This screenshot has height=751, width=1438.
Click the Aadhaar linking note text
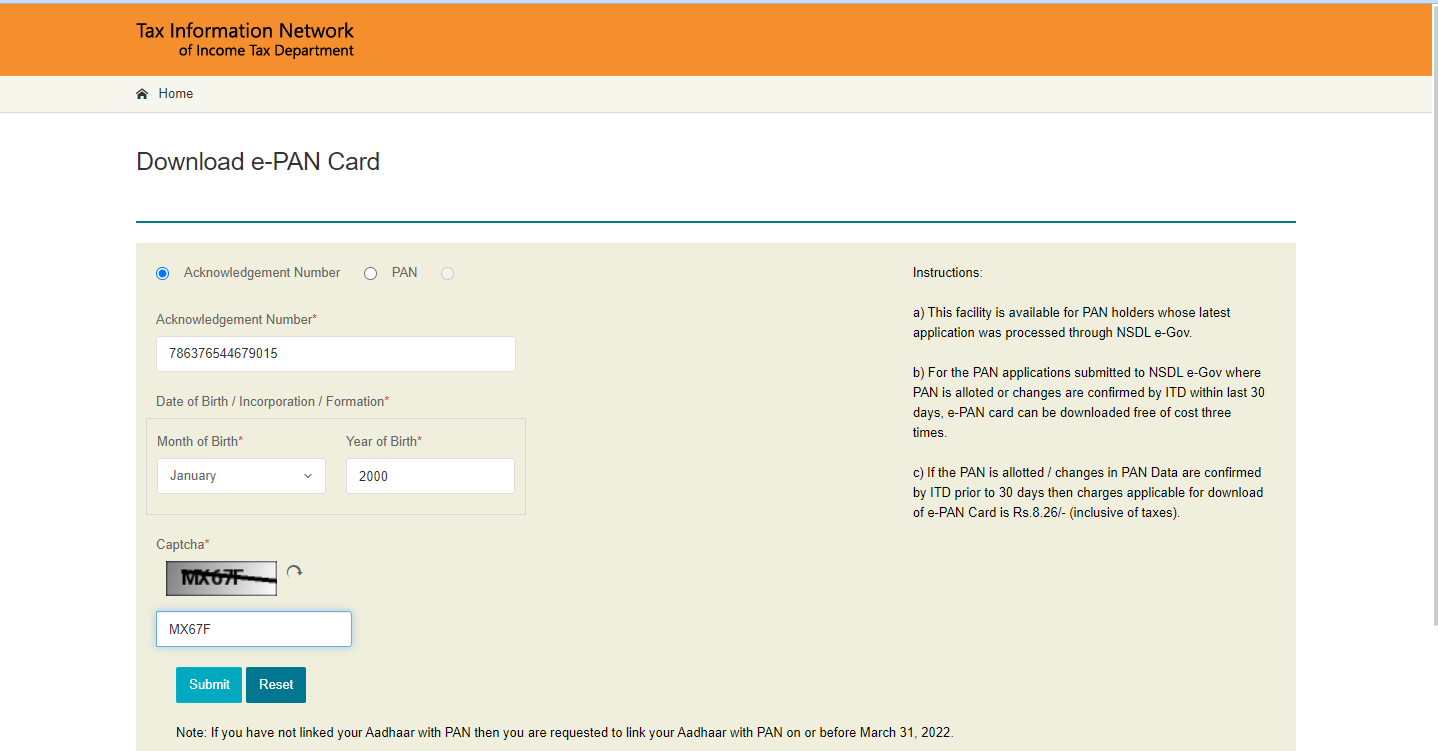pos(564,732)
